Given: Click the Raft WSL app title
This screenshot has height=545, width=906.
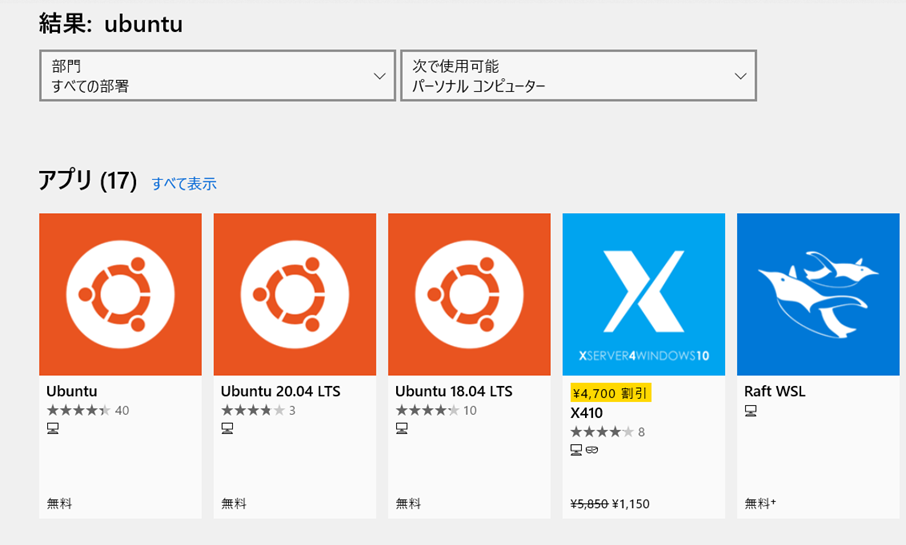Looking at the screenshot, I should [x=774, y=391].
